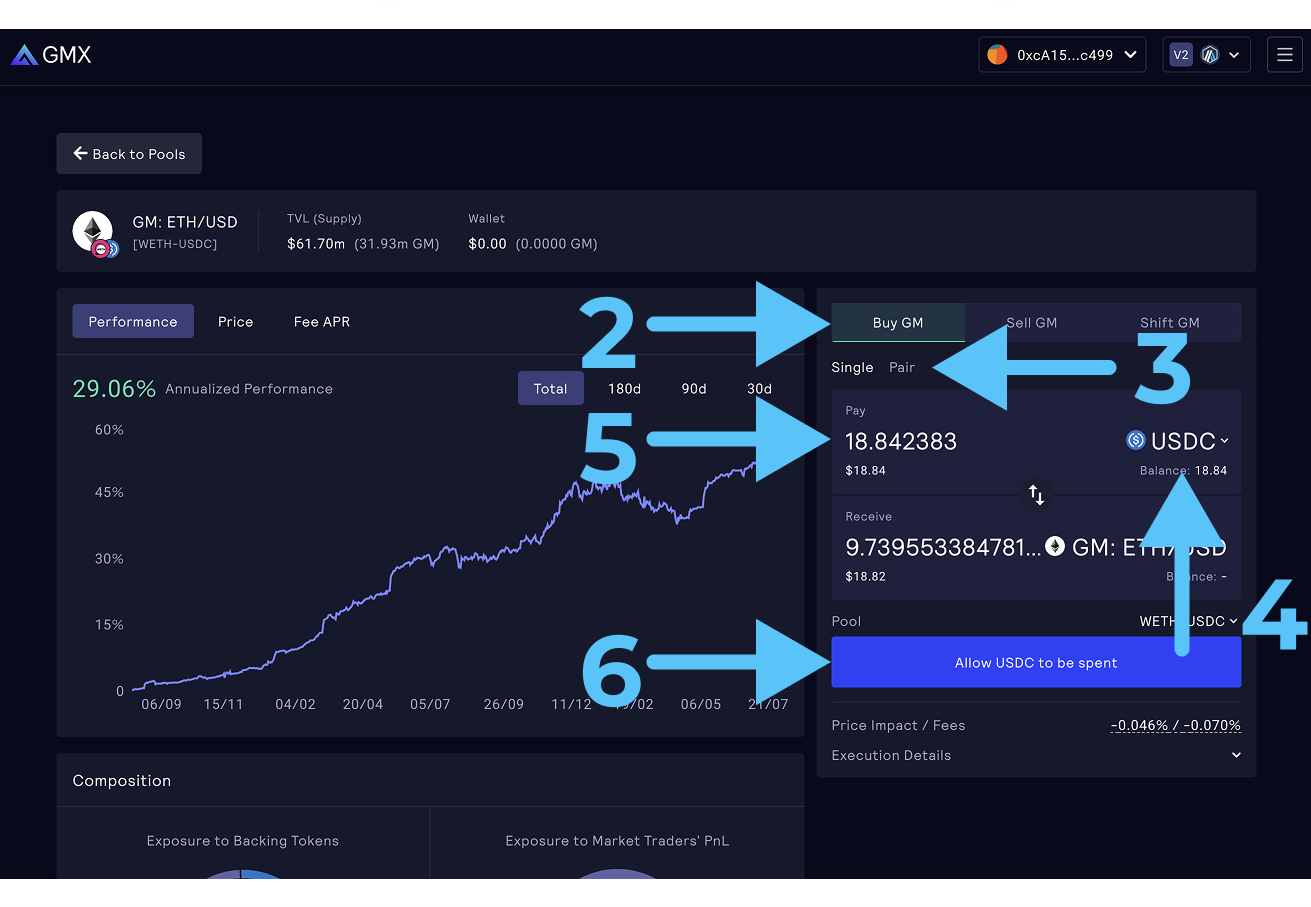Click the GM token icon in Receive

(1055, 546)
